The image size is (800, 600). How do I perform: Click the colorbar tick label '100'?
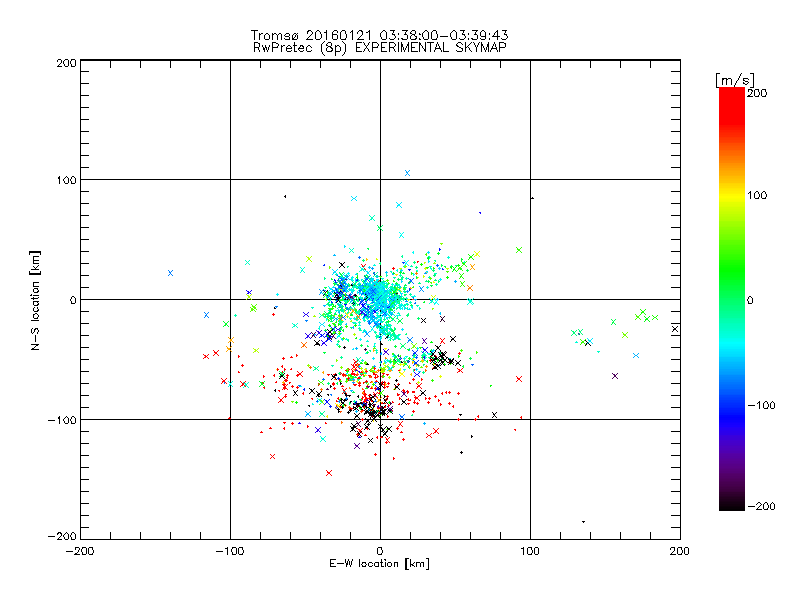coord(757,195)
